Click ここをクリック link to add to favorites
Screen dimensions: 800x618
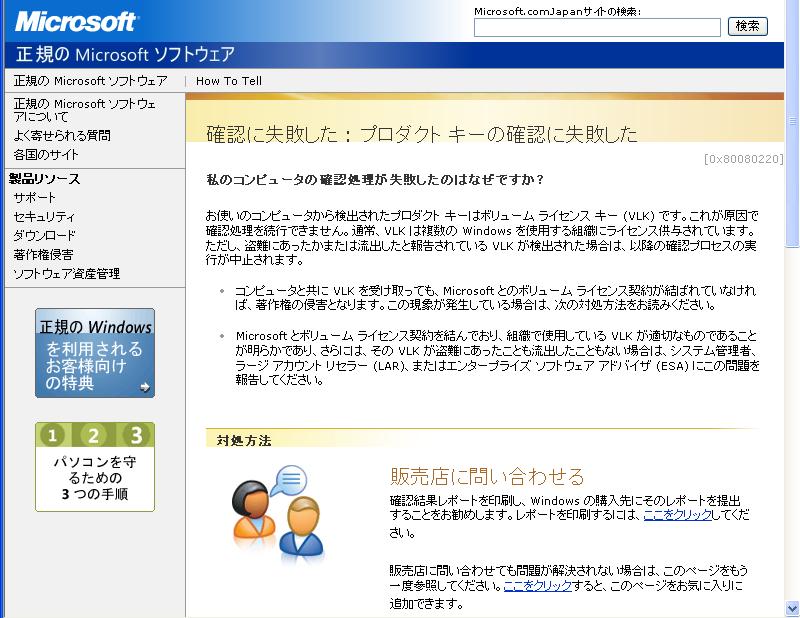(x=537, y=586)
